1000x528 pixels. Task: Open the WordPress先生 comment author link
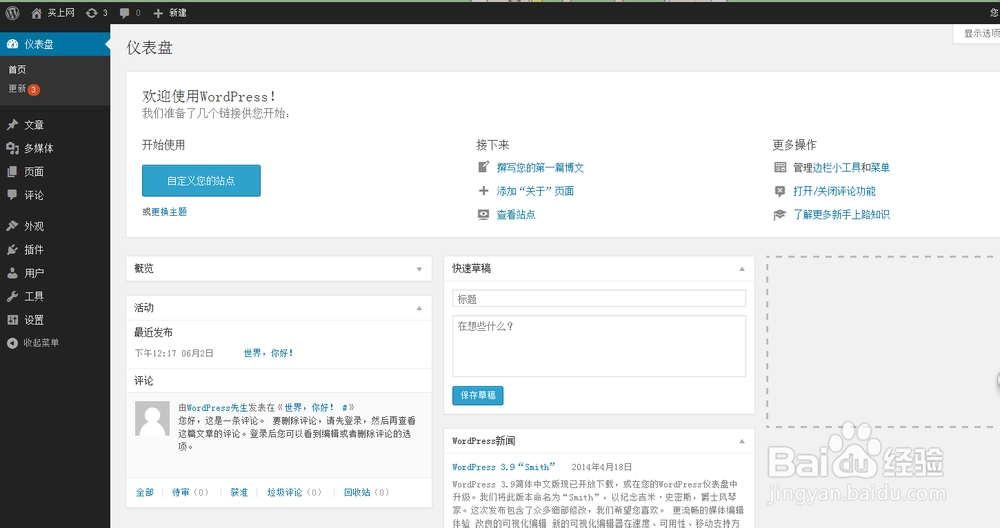point(217,407)
